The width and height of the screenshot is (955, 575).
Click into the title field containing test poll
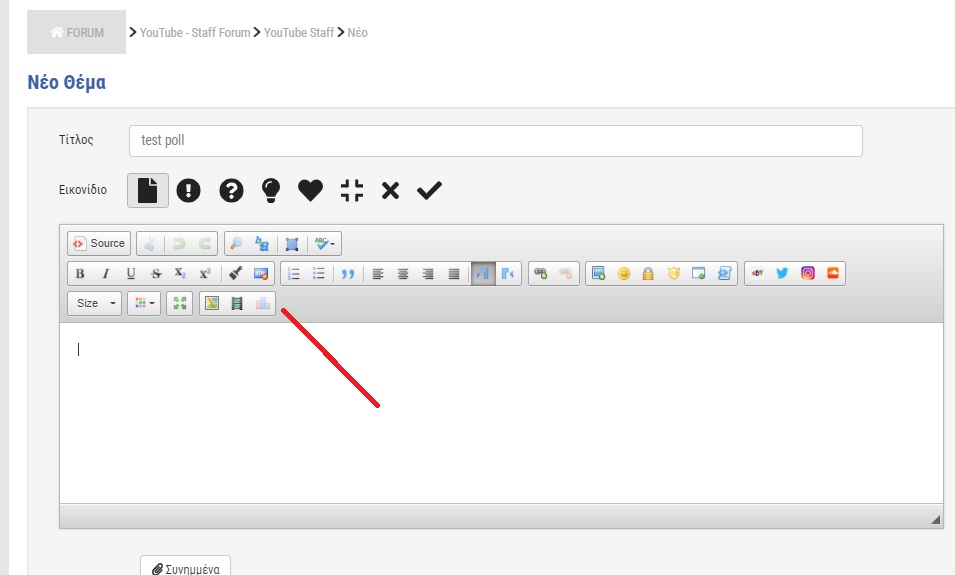click(x=496, y=141)
